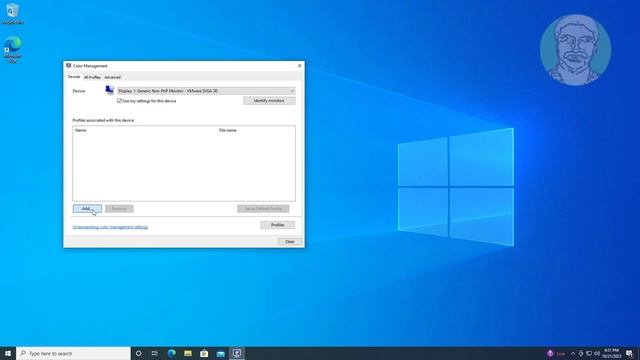
Task: Click the Name column header
Action: point(81,130)
